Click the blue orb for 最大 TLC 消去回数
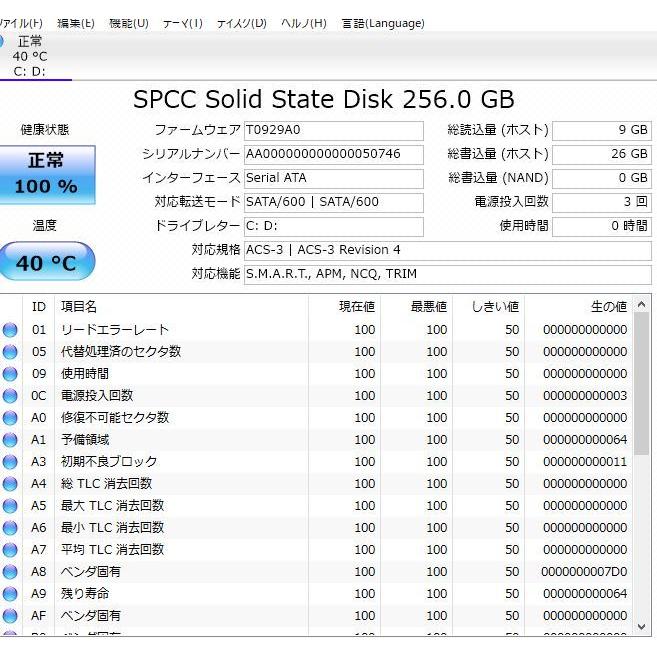The height and width of the screenshot is (657, 657). click(x=10, y=506)
